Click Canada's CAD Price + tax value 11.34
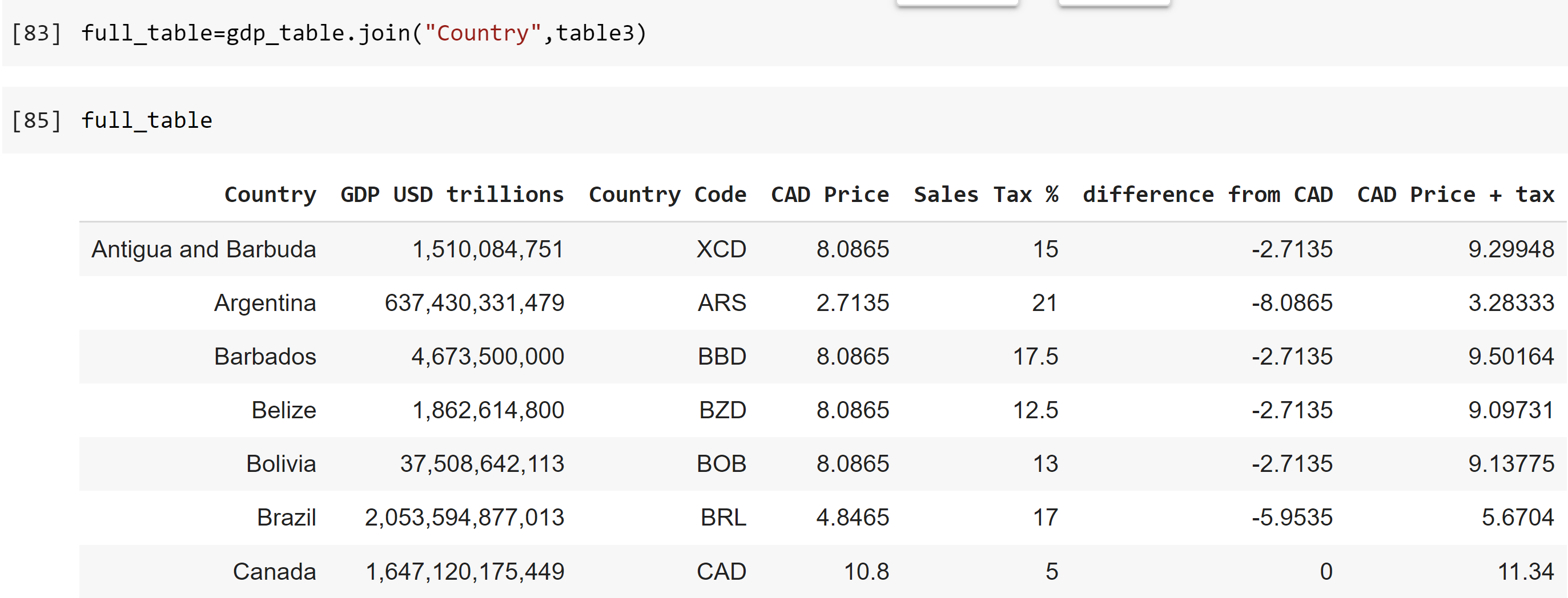The image size is (1568, 598). coord(1525,571)
